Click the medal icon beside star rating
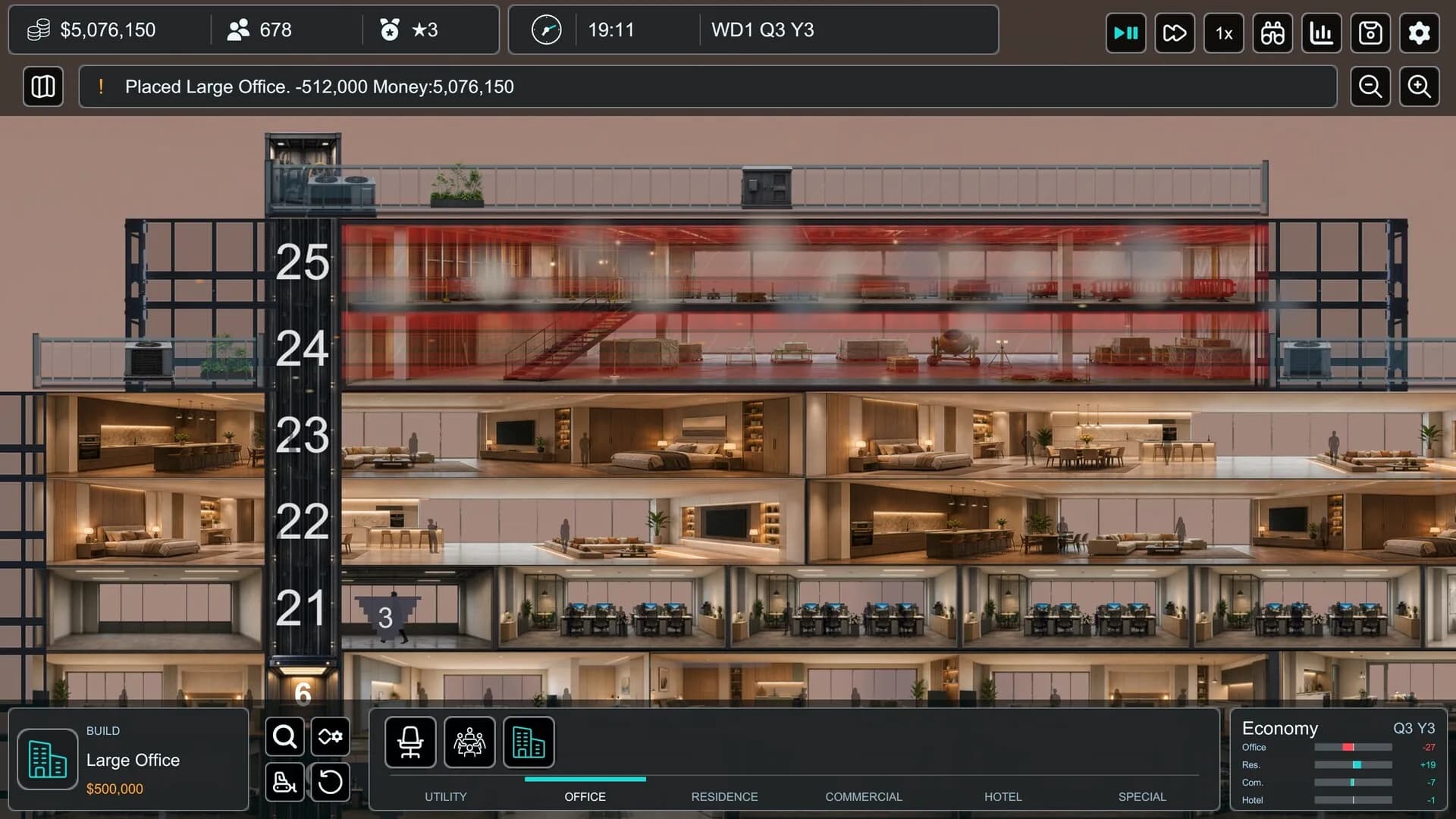 (x=390, y=30)
